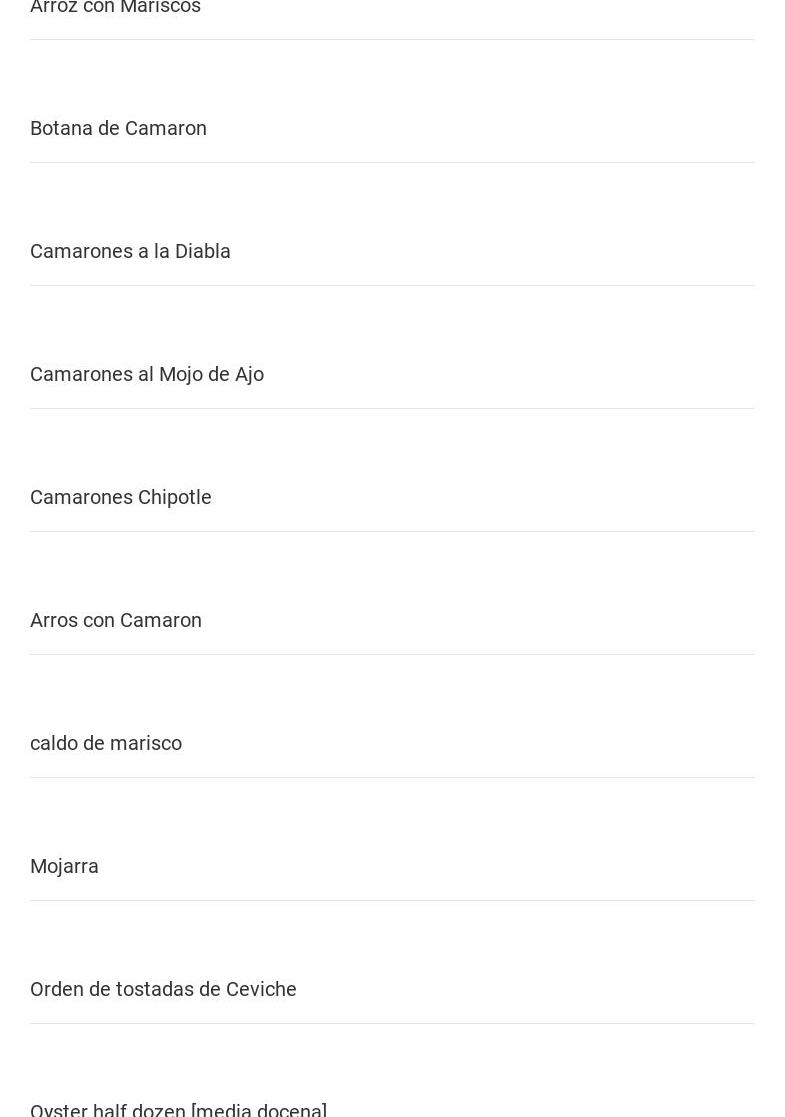Open Oyster half dozen [media docena]
This screenshot has width=785, height=1117.
coord(178,1109)
